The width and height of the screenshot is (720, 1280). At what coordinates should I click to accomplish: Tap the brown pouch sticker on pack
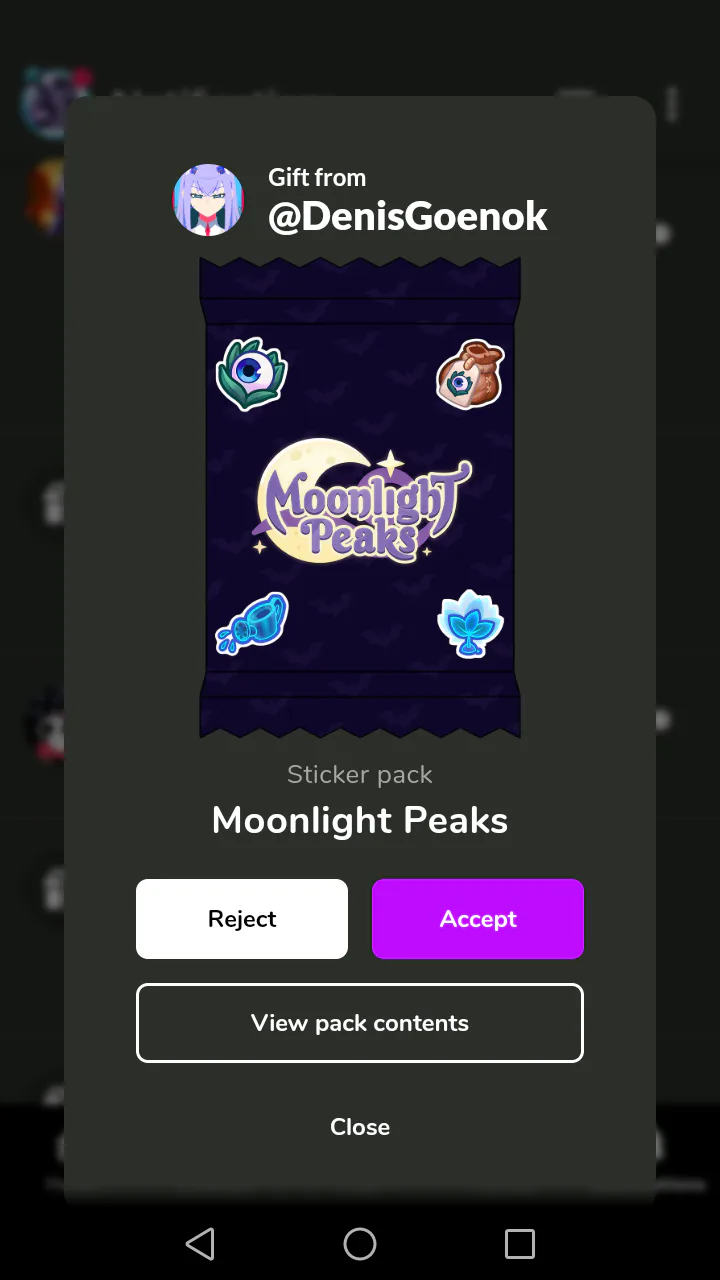pos(470,374)
